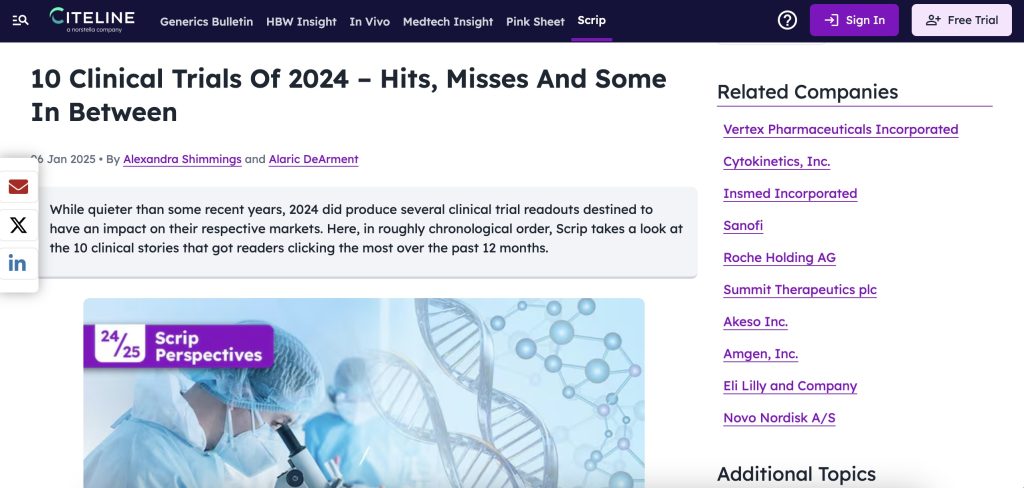
Task: View Alaric DeArment's author page
Action: 314,159
